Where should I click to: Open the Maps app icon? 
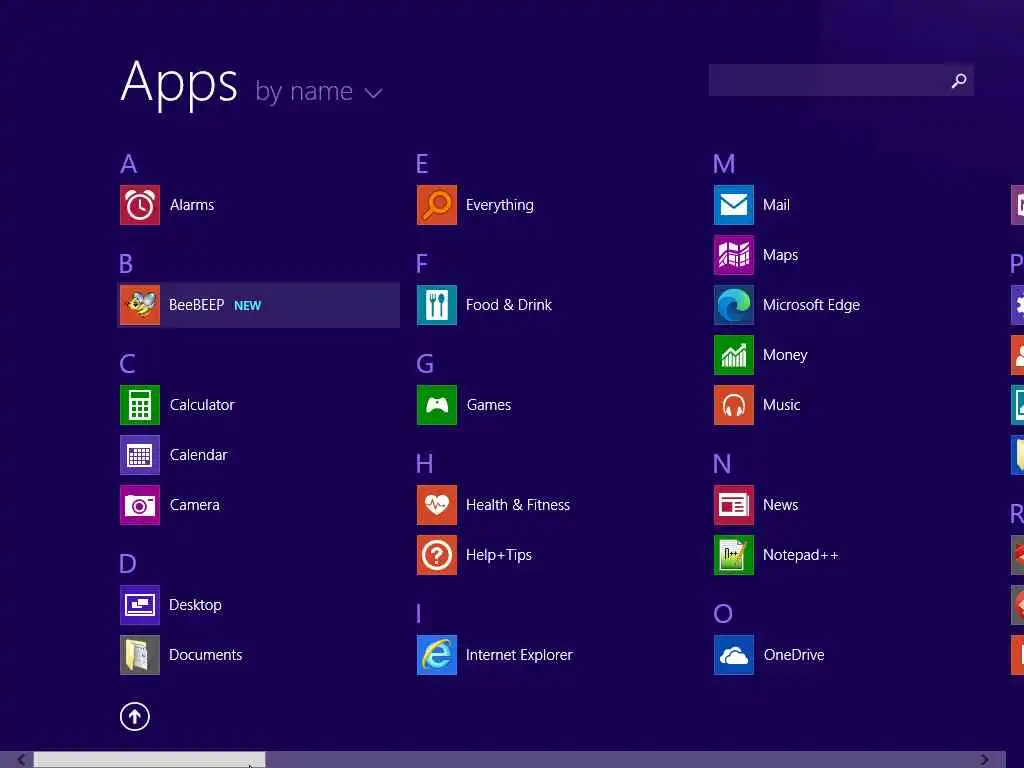click(734, 255)
